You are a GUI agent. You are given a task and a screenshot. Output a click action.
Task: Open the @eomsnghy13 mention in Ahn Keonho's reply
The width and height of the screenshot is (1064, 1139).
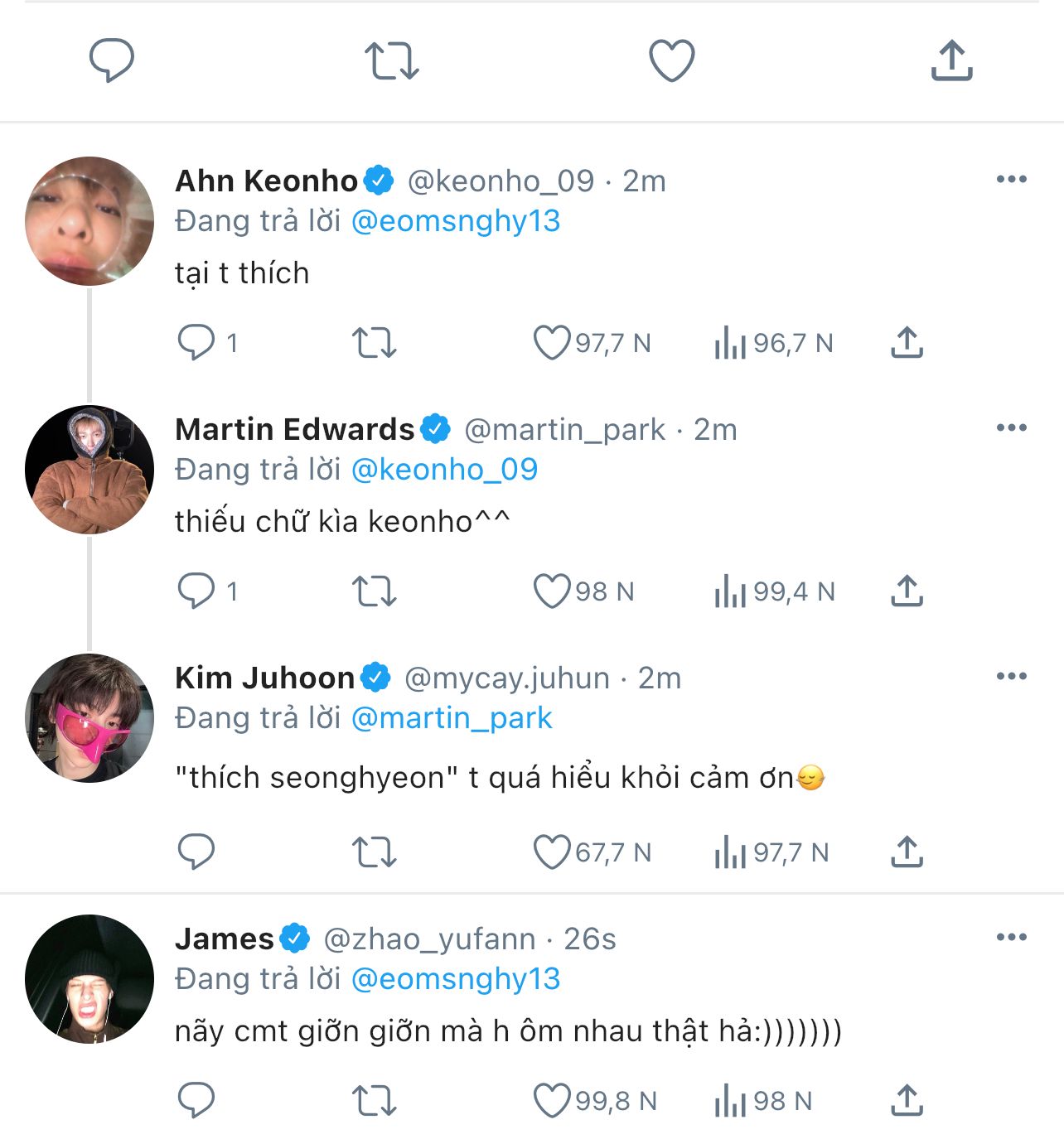pos(456,221)
